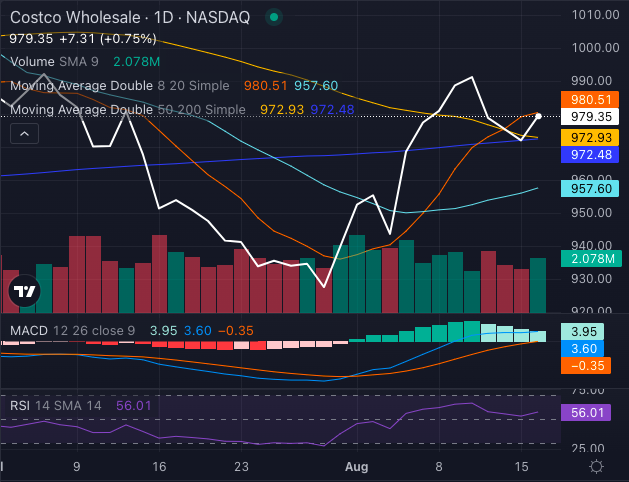Click the last price dot on chart
The image size is (629, 482).
pyautogui.click(x=538, y=116)
